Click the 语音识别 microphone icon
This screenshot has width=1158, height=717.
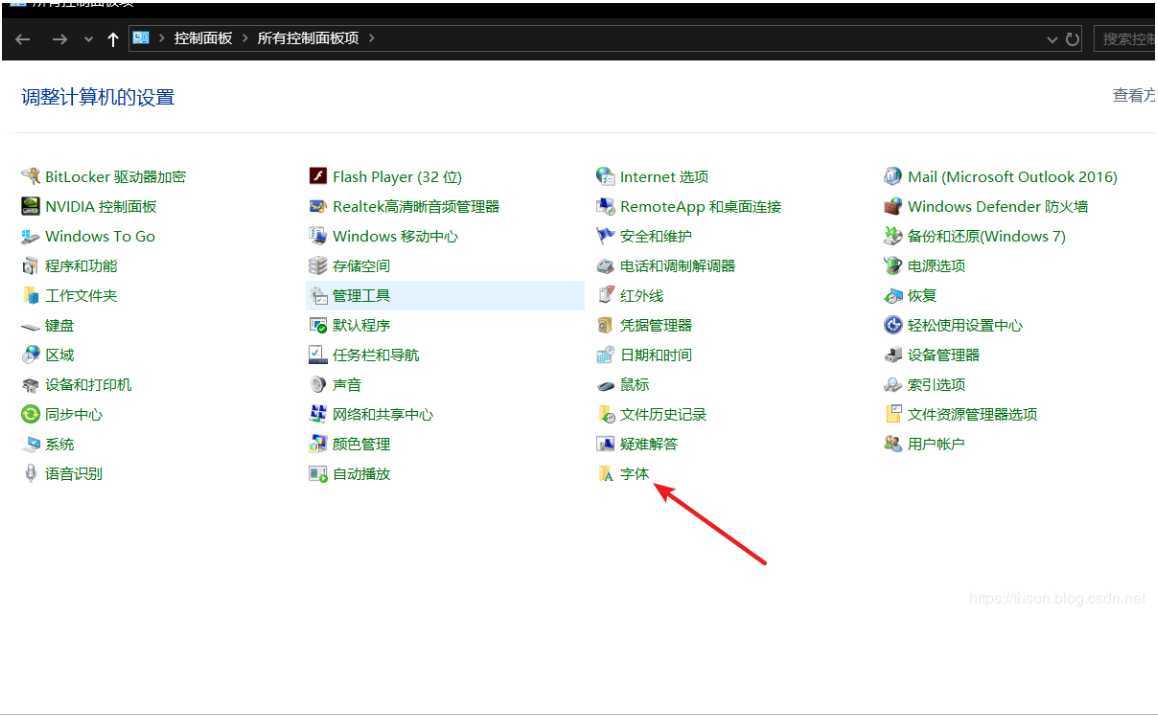30,474
